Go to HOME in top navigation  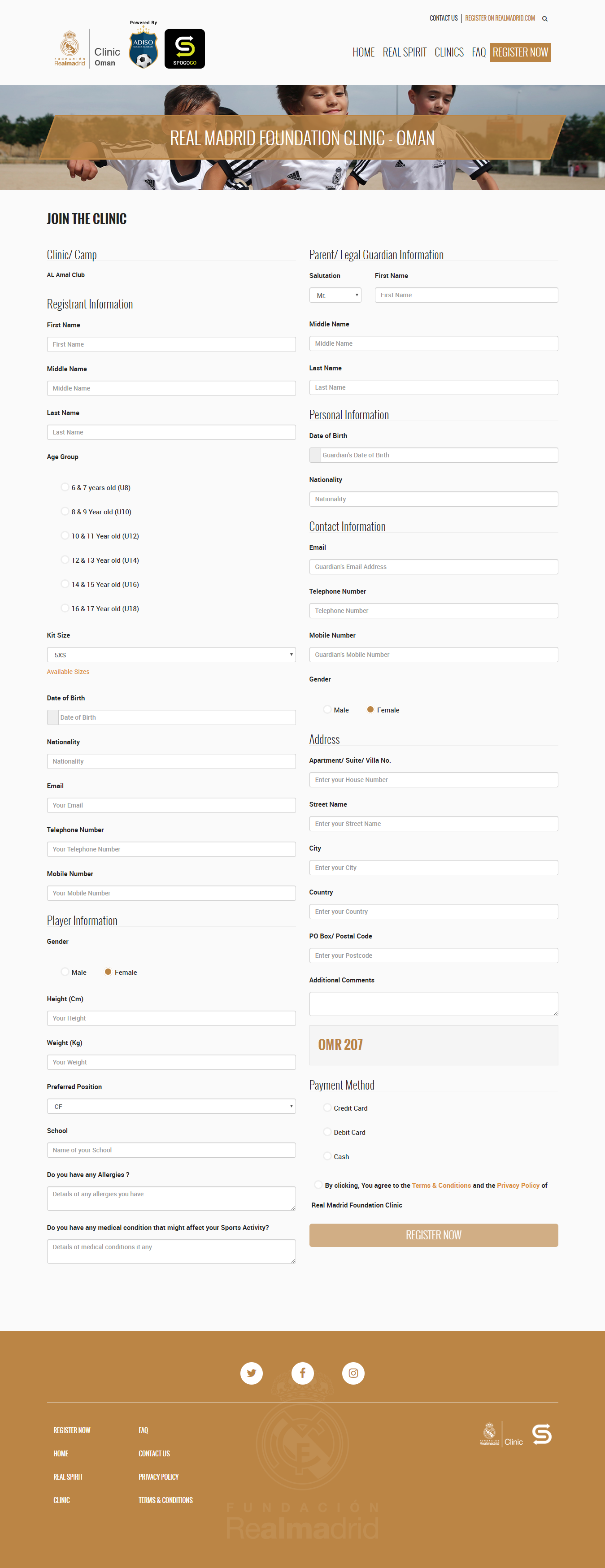363,52
